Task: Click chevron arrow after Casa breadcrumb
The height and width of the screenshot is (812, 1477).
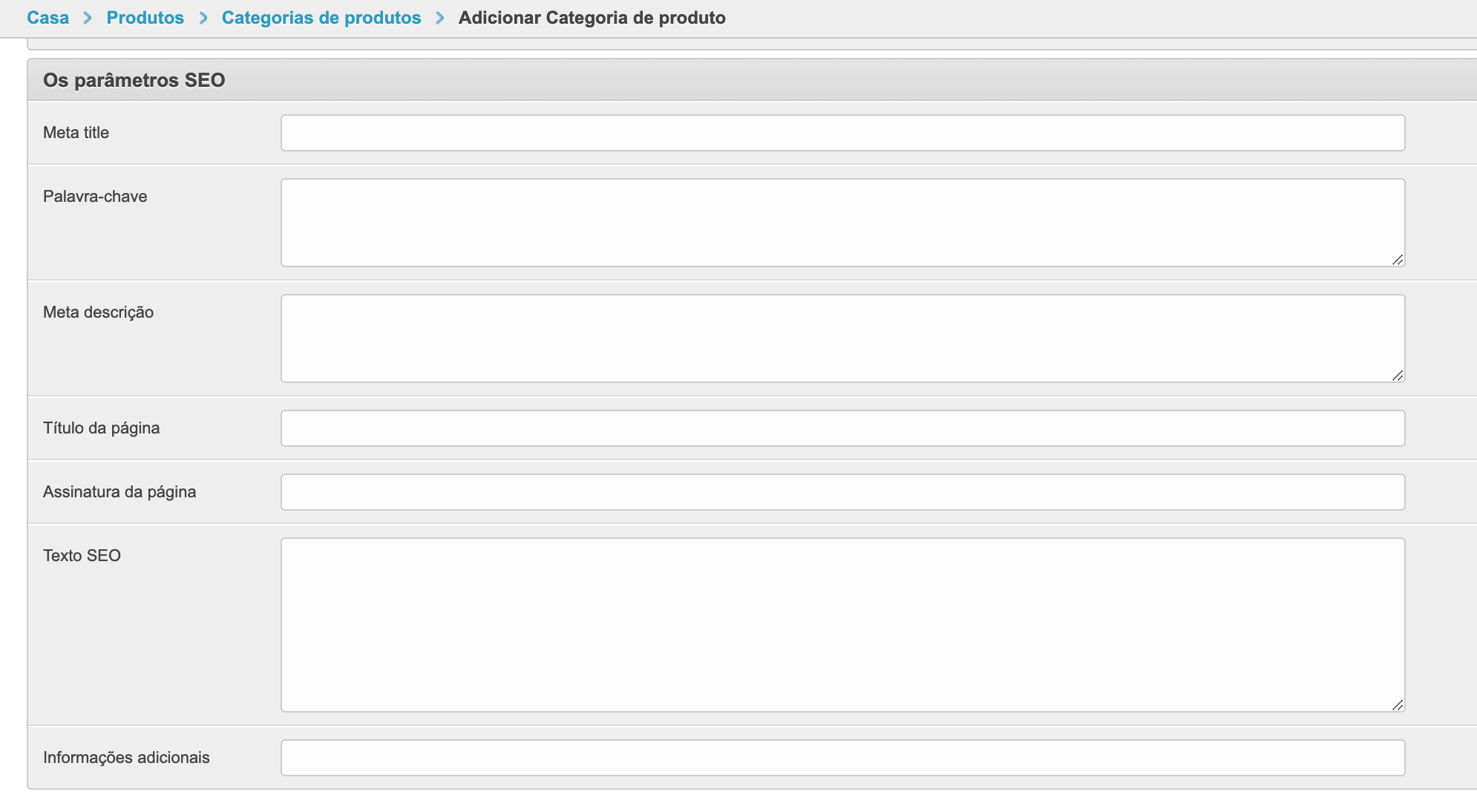Action: coord(88,18)
